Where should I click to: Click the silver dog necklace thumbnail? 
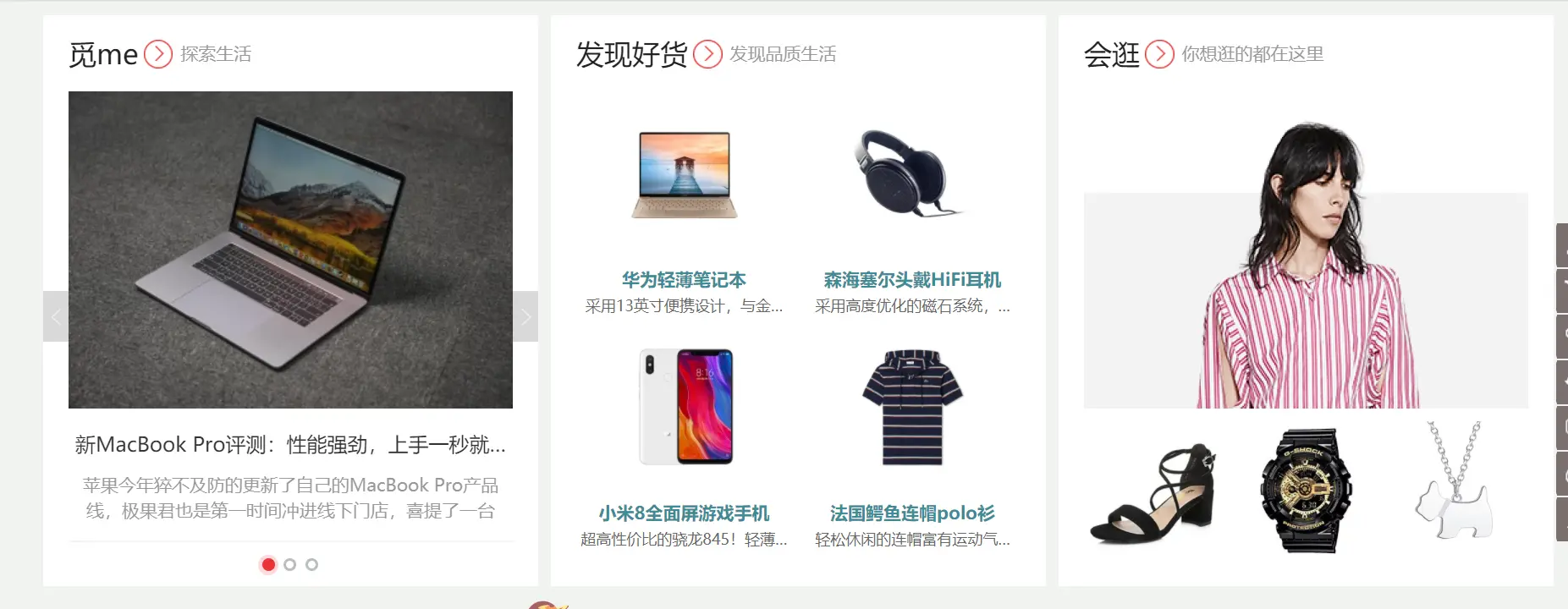tap(1454, 480)
